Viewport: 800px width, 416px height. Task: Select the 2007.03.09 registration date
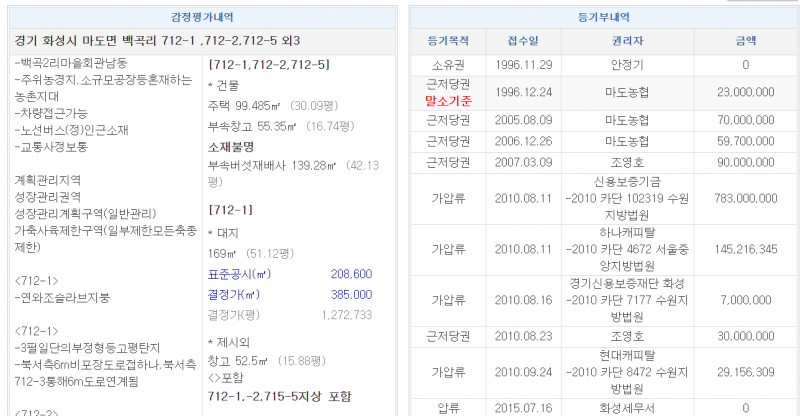(522, 162)
